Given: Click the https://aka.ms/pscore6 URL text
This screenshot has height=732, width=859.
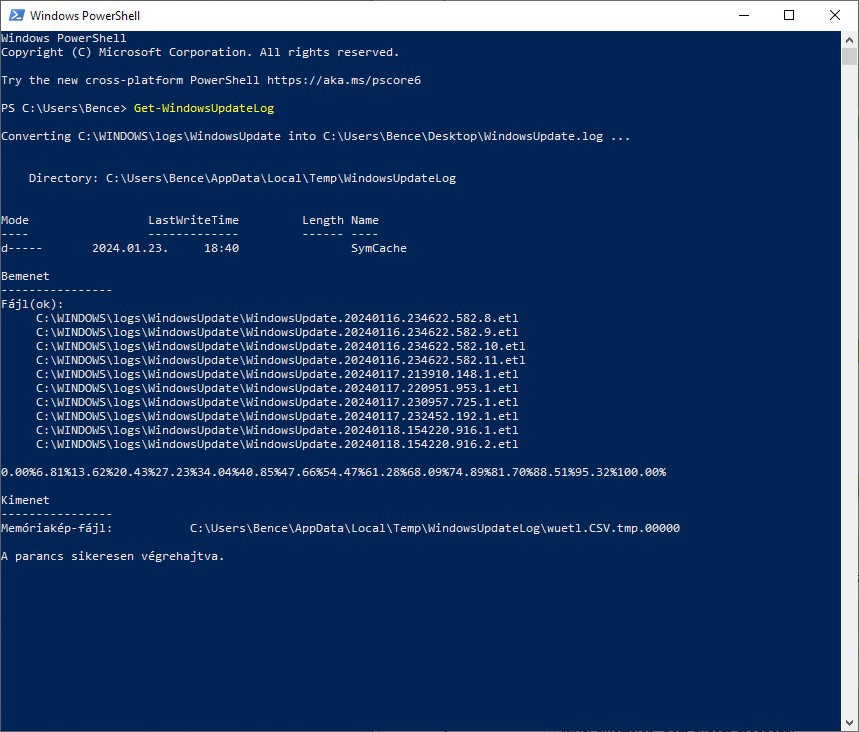Looking at the screenshot, I should 344,80.
